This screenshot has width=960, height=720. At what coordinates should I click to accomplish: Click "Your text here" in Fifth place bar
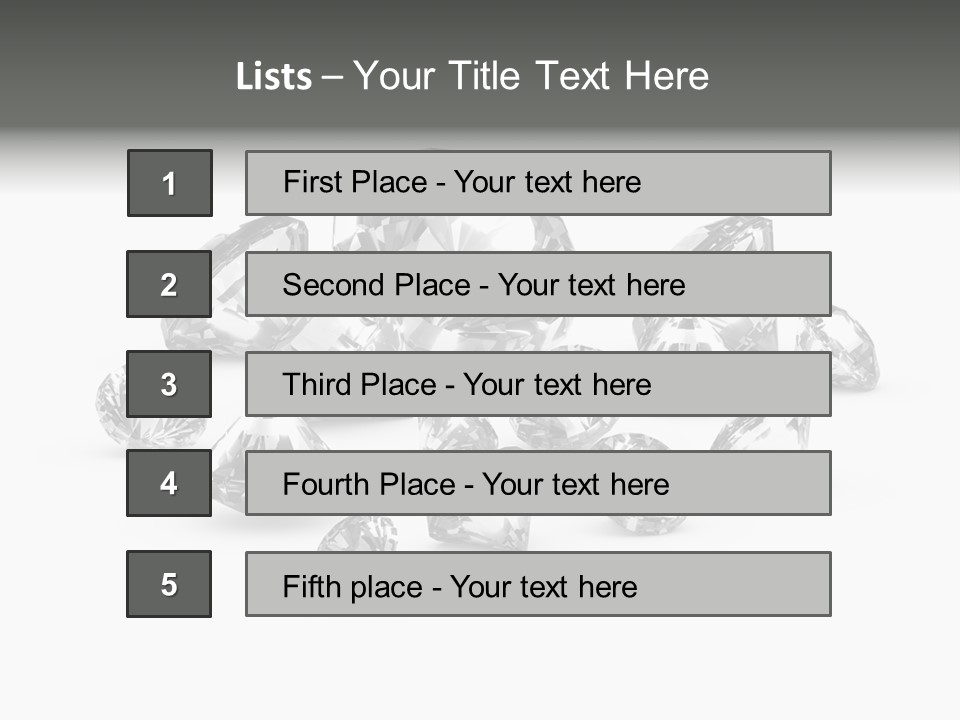[543, 586]
